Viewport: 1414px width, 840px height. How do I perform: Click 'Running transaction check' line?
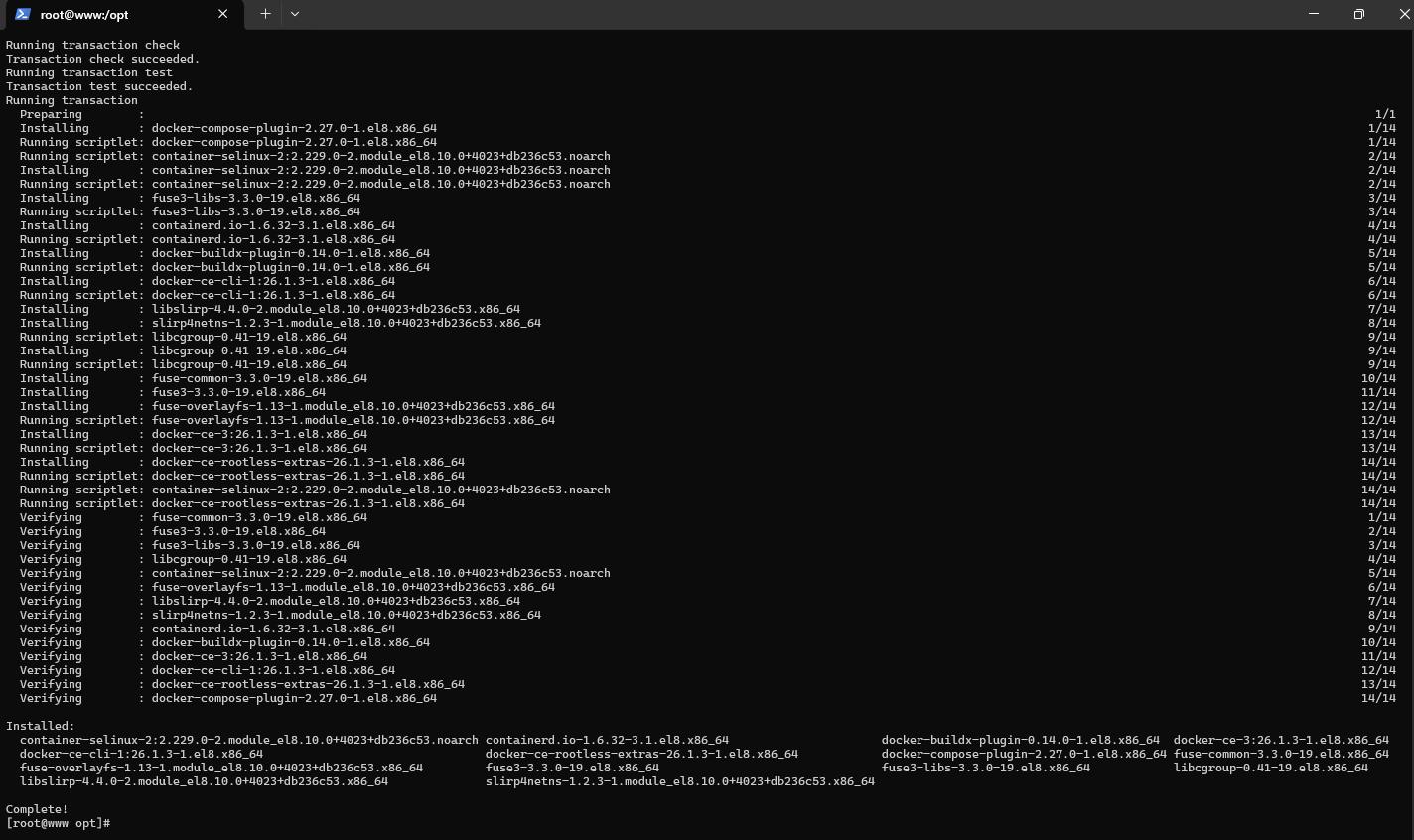point(92,45)
